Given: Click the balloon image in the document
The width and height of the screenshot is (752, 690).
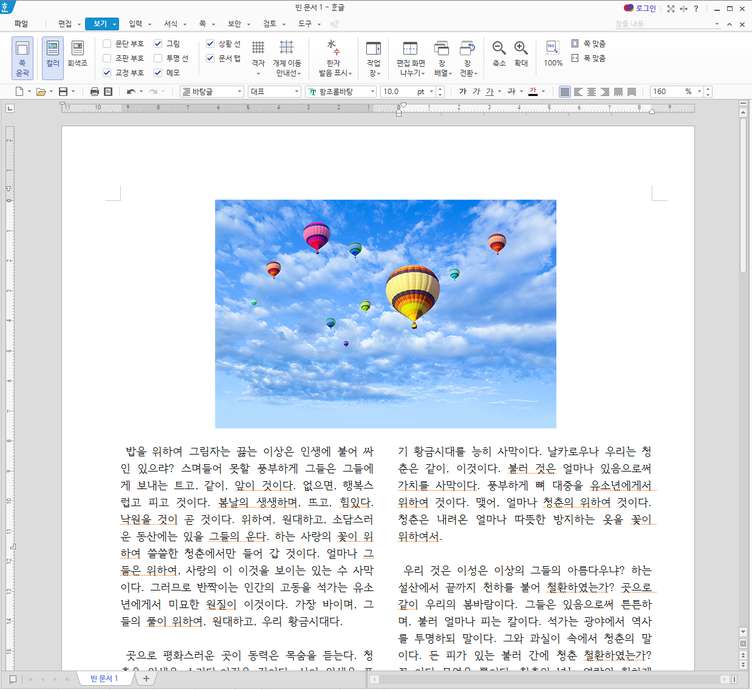Looking at the screenshot, I should click(386, 314).
